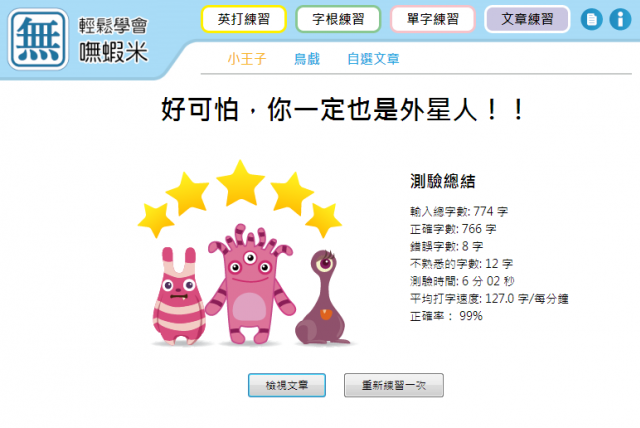Choose the 烏戲 article link
640x428 pixels.
pos(307,59)
